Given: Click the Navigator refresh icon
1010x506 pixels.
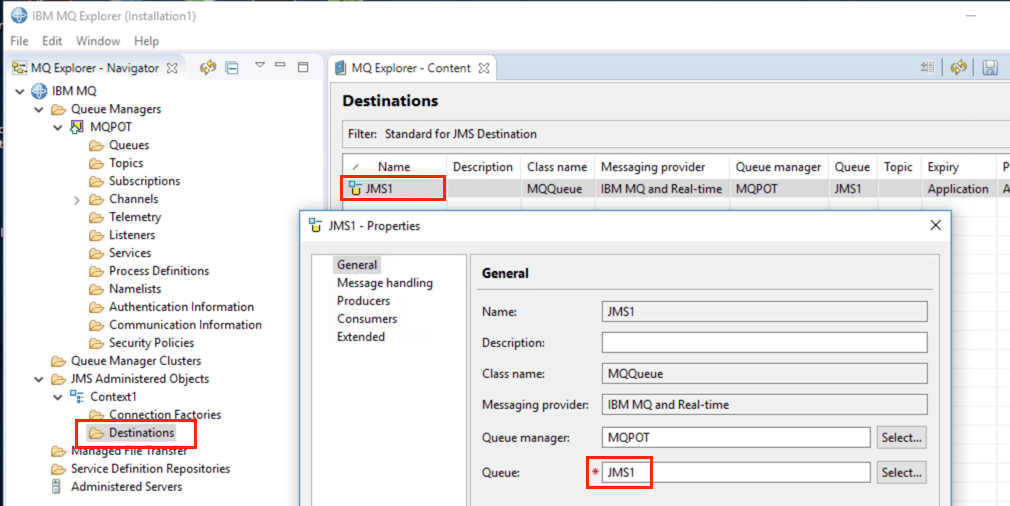Looking at the screenshot, I should coord(207,68).
